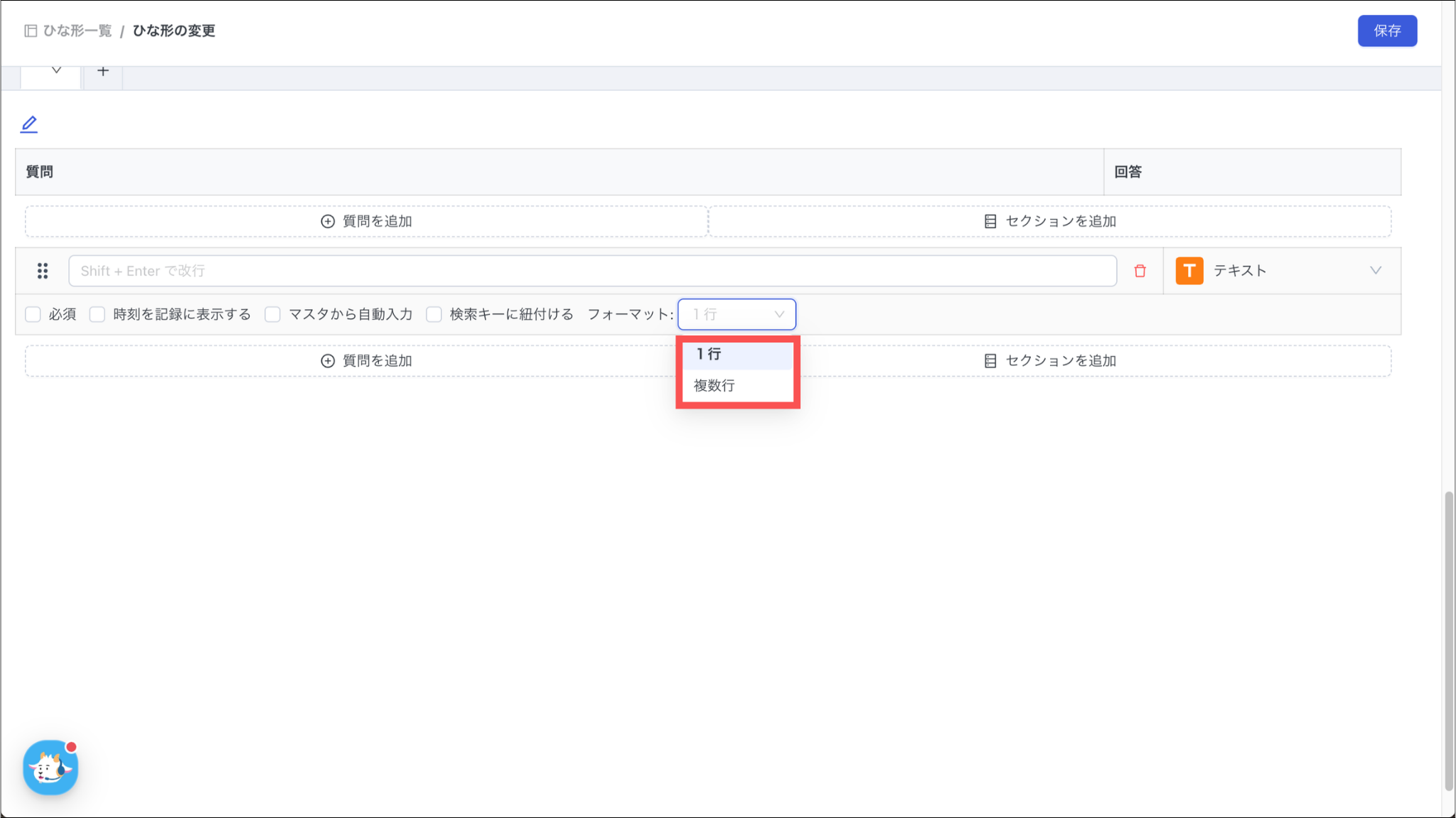This screenshot has height=818, width=1456.
Task: Click the ひな形一覧 breadcrumb icon
Action: pos(31,31)
